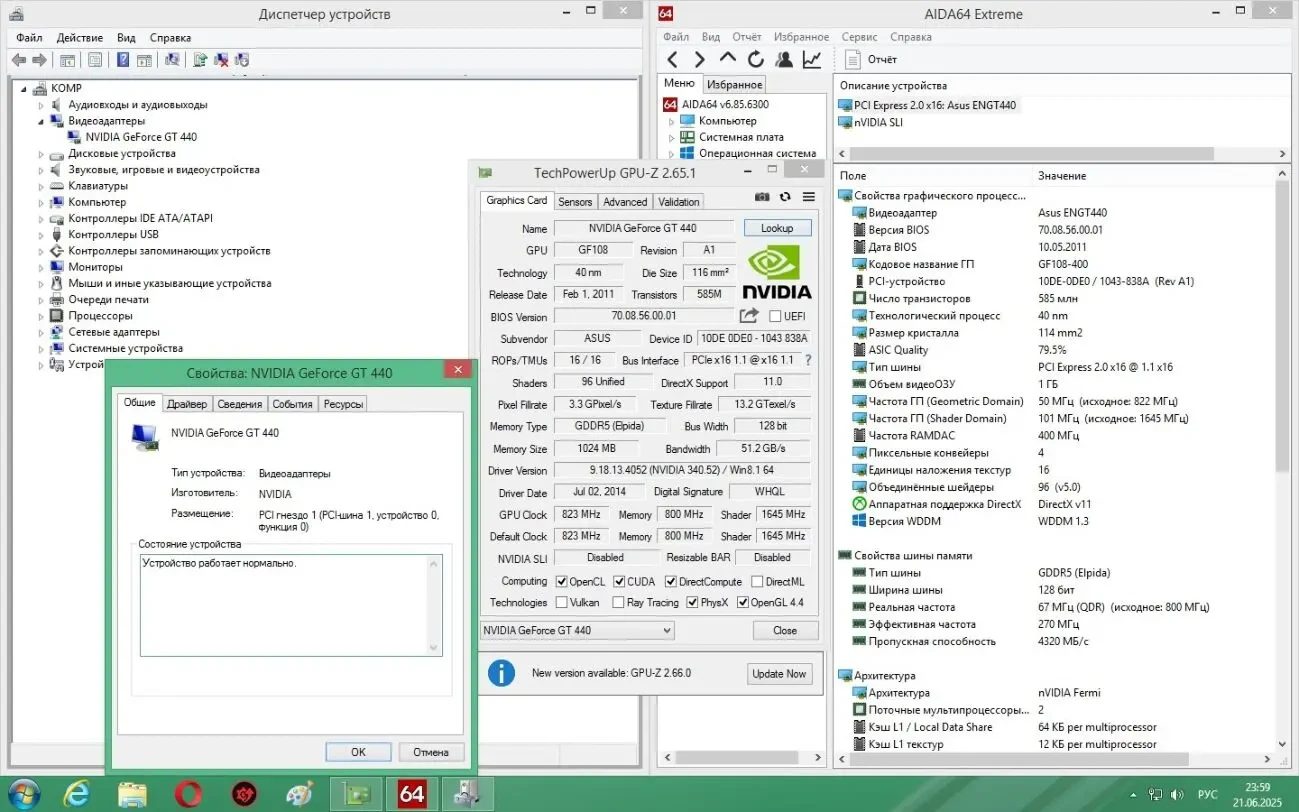Viewport: 1299px width, 812px height.
Task: Click the BIOS share/export icon in GPU-Z
Action: tap(749, 316)
